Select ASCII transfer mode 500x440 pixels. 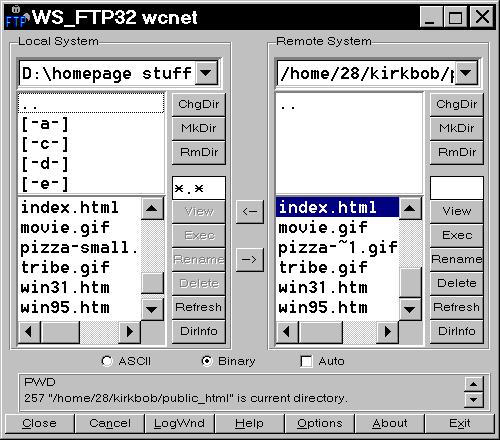[x=107, y=361]
